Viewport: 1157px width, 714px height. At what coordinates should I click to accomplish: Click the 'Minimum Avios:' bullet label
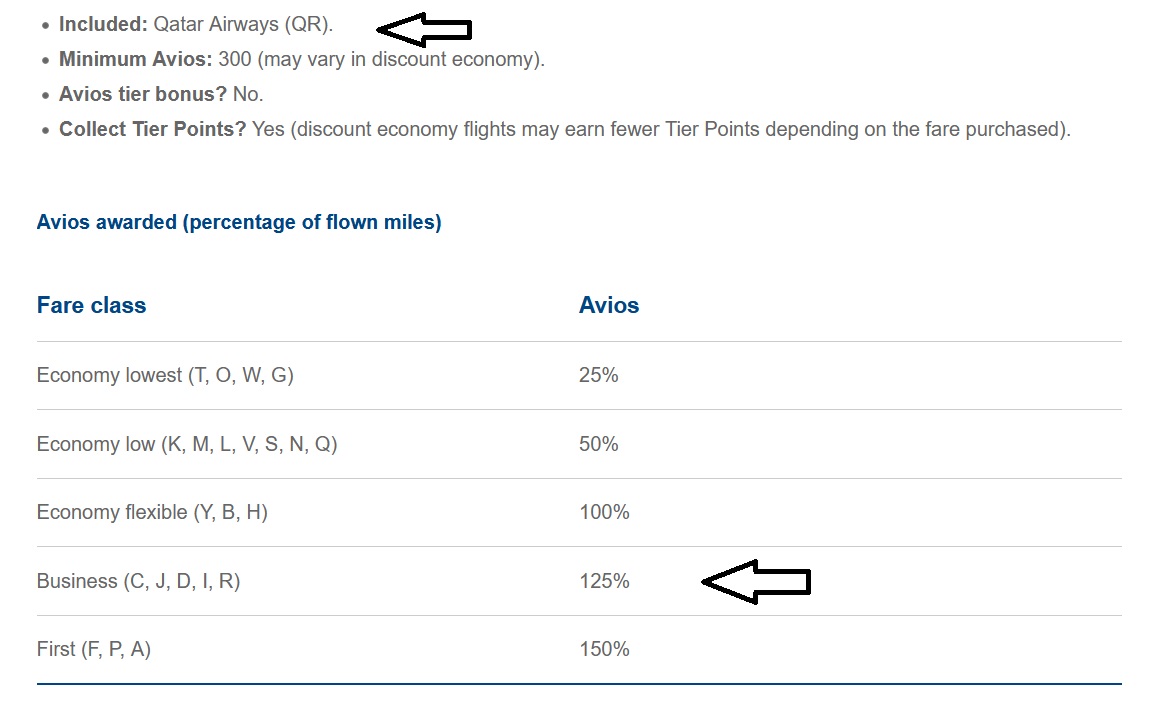click(135, 59)
